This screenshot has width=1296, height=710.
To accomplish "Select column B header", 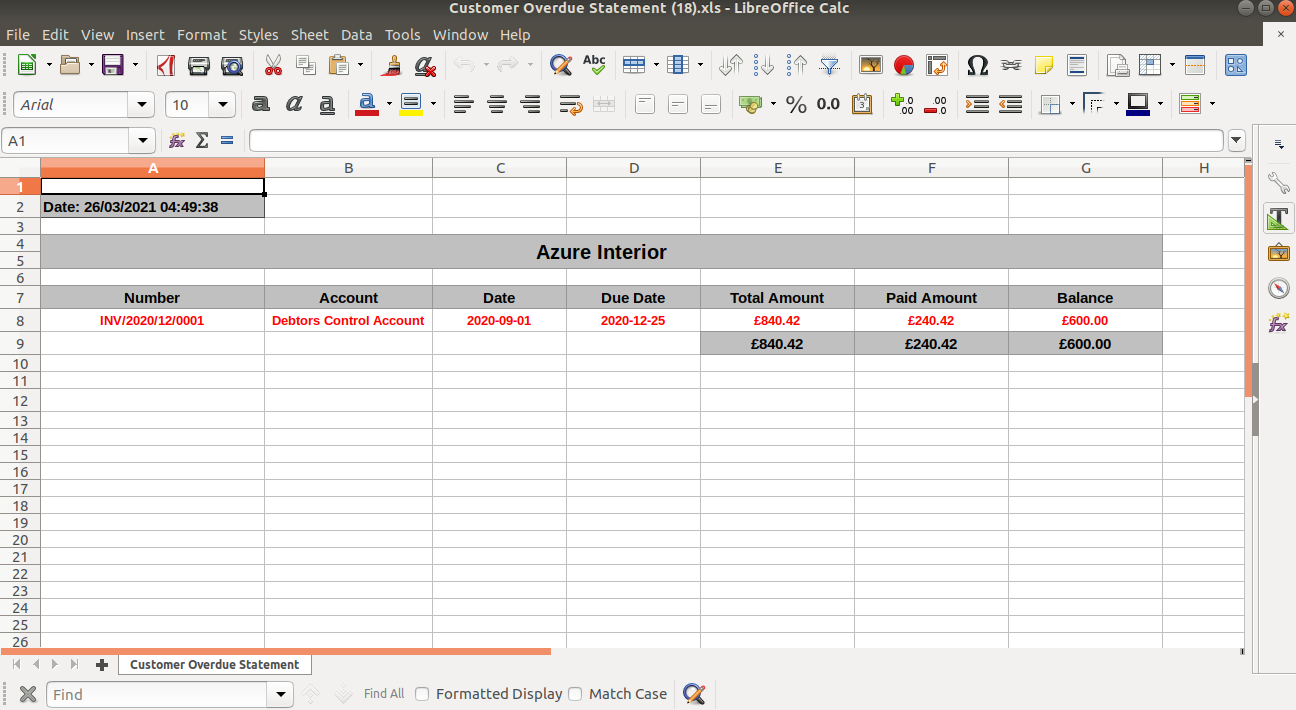I will (349, 168).
